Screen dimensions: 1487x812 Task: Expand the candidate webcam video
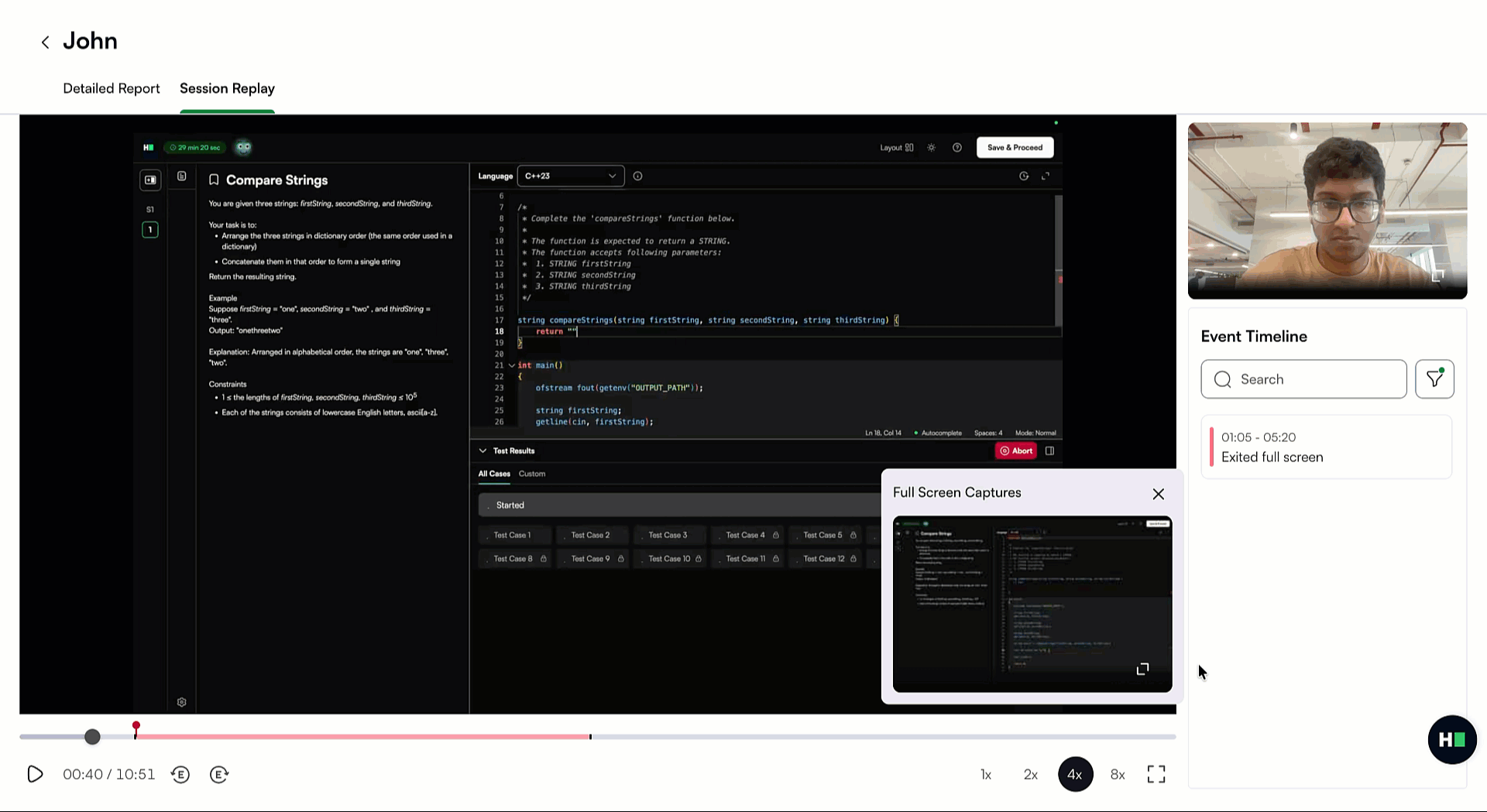1437,276
